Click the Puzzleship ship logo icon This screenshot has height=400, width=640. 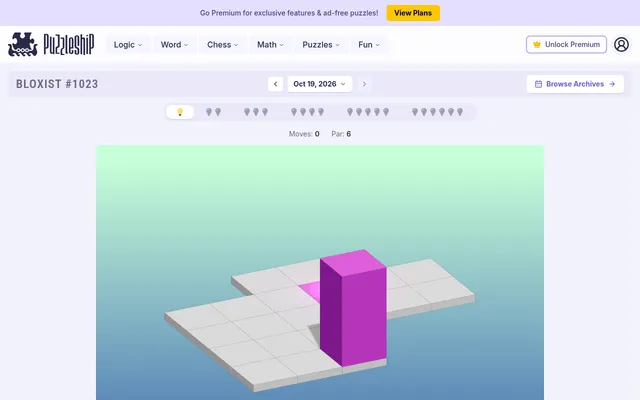23,44
